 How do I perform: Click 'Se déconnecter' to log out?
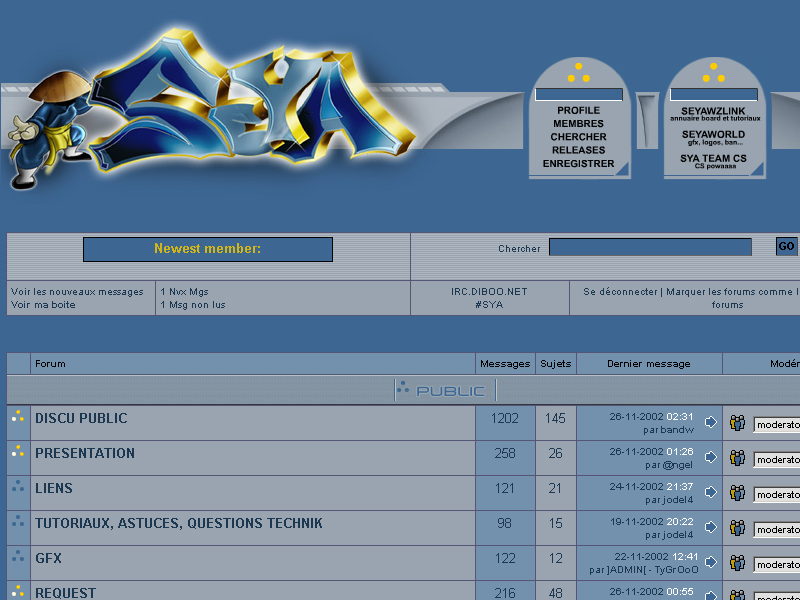click(x=621, y=292)
